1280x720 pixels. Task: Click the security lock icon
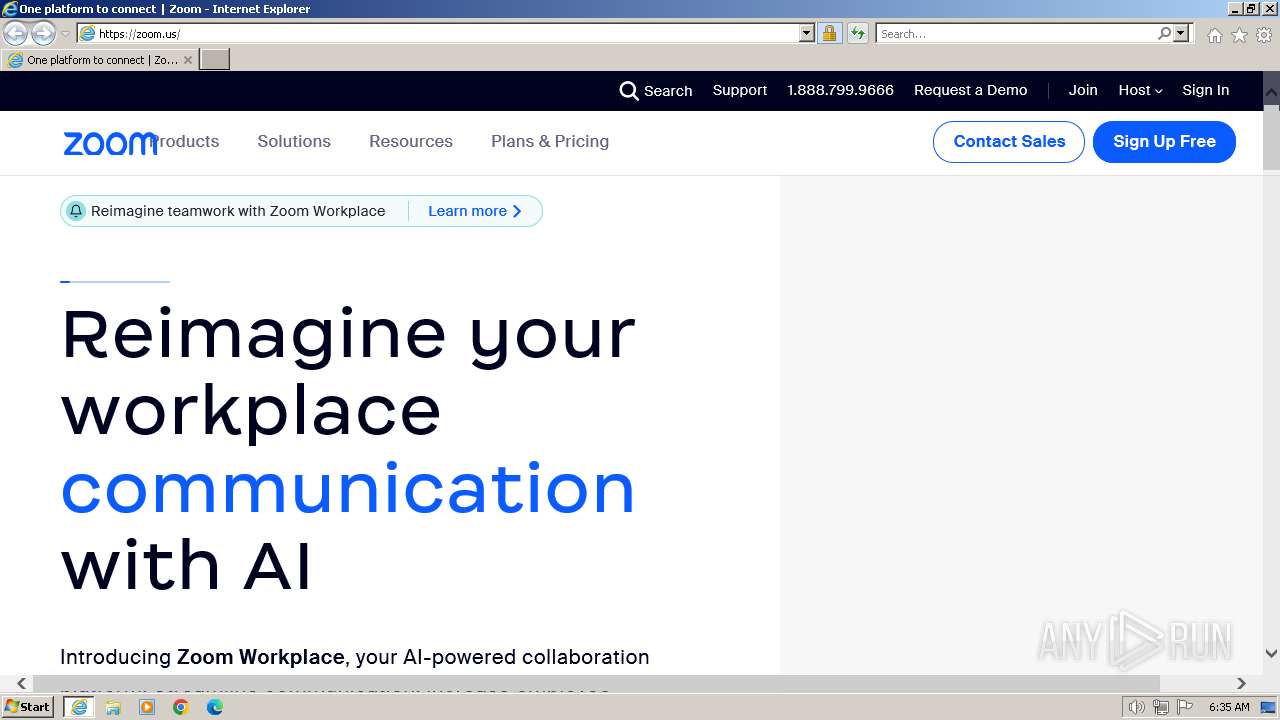coord(829,33)
